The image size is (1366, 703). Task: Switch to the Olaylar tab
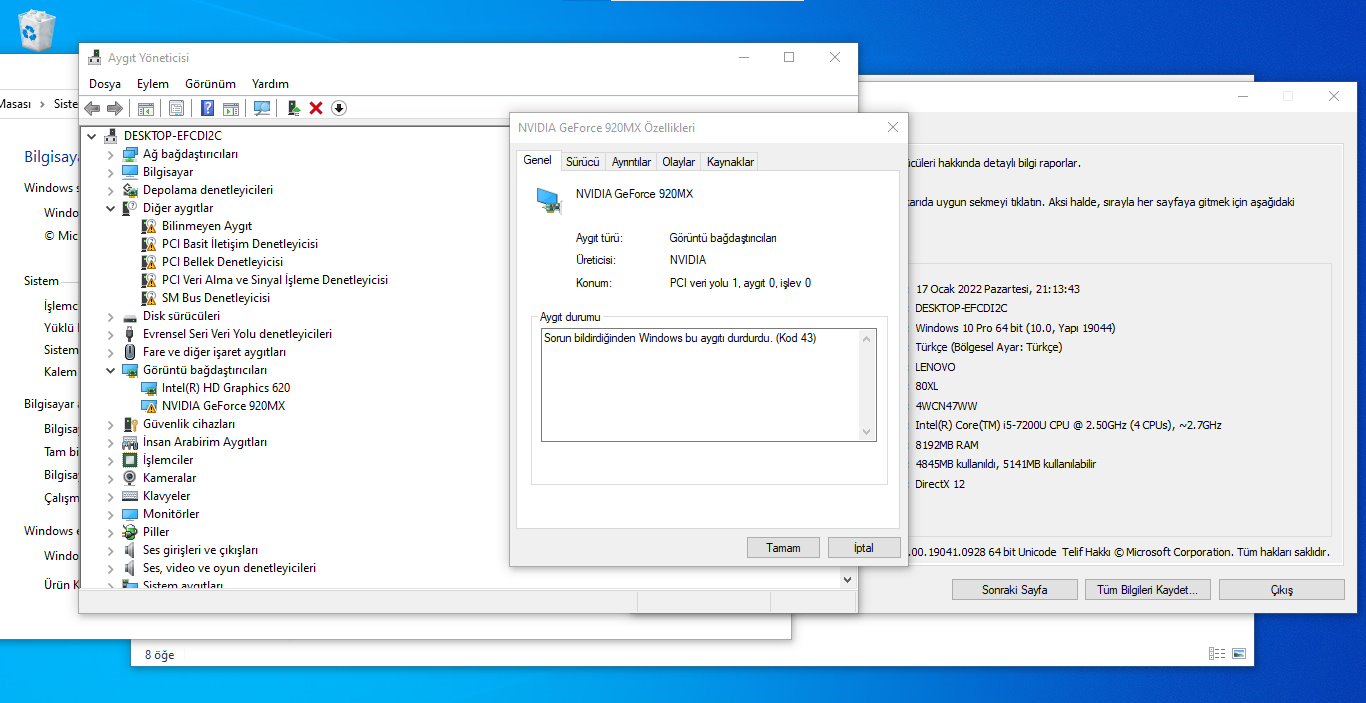(679, 162)
